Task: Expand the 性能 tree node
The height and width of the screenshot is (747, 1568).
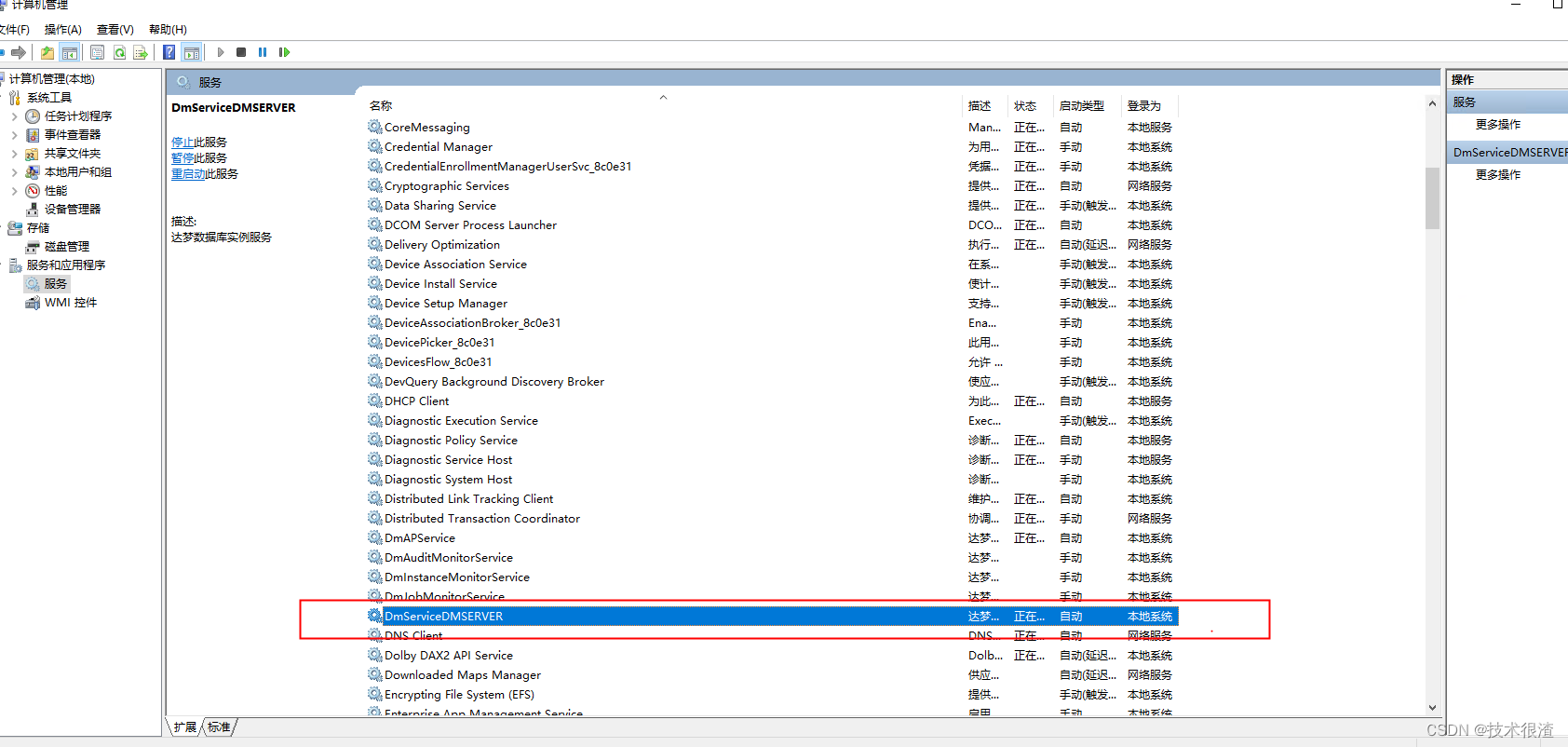Action: pyautogui.click(x=14, y=191)
